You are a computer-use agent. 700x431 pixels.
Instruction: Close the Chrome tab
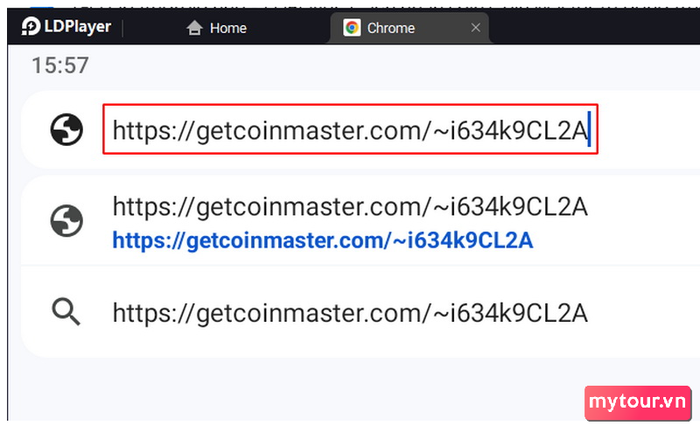tap(476, 28)
